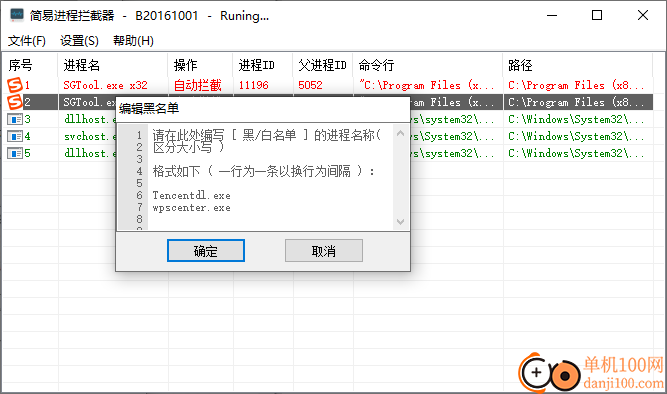Click the window icon of row 3
667x394 pixels.
[x=14, y=119]
